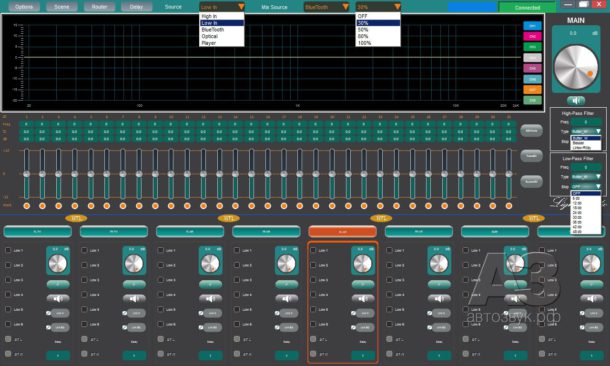Tick the Low 6 checkbox in the sixth channel
The height and width of the screenshot is (366, 610).
pos(389,324)
